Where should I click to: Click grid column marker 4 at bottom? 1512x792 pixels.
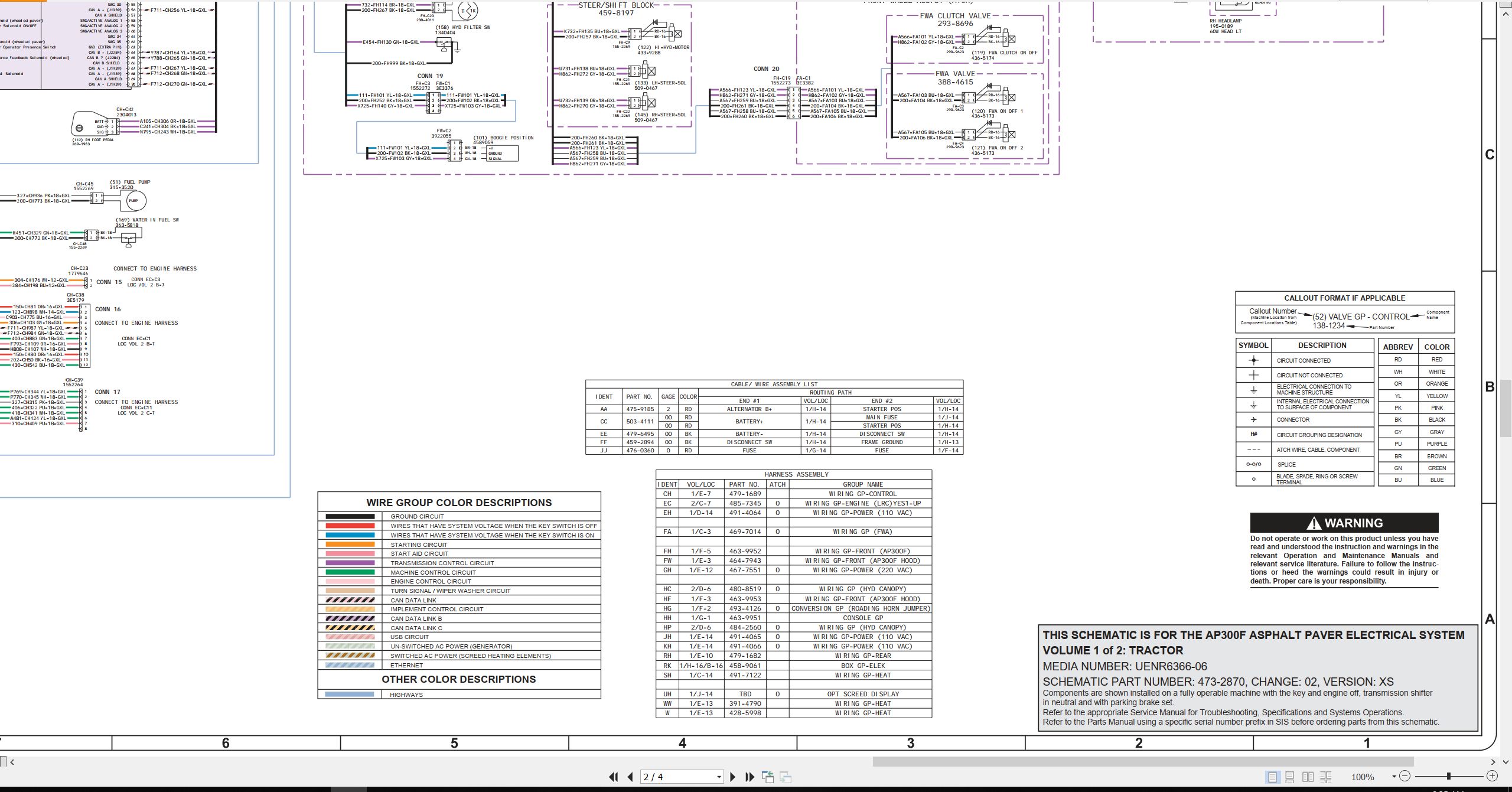tap(682, 743)
